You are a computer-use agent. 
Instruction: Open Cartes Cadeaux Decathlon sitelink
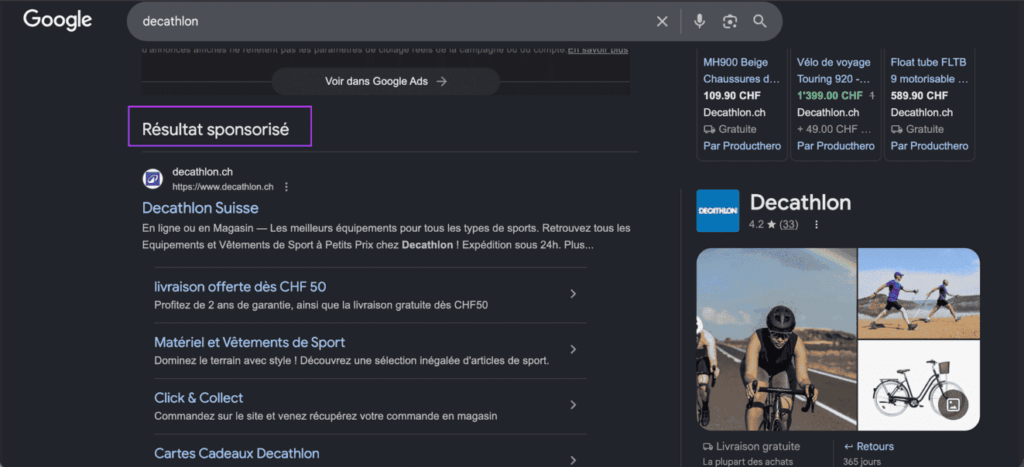[237, 453]
